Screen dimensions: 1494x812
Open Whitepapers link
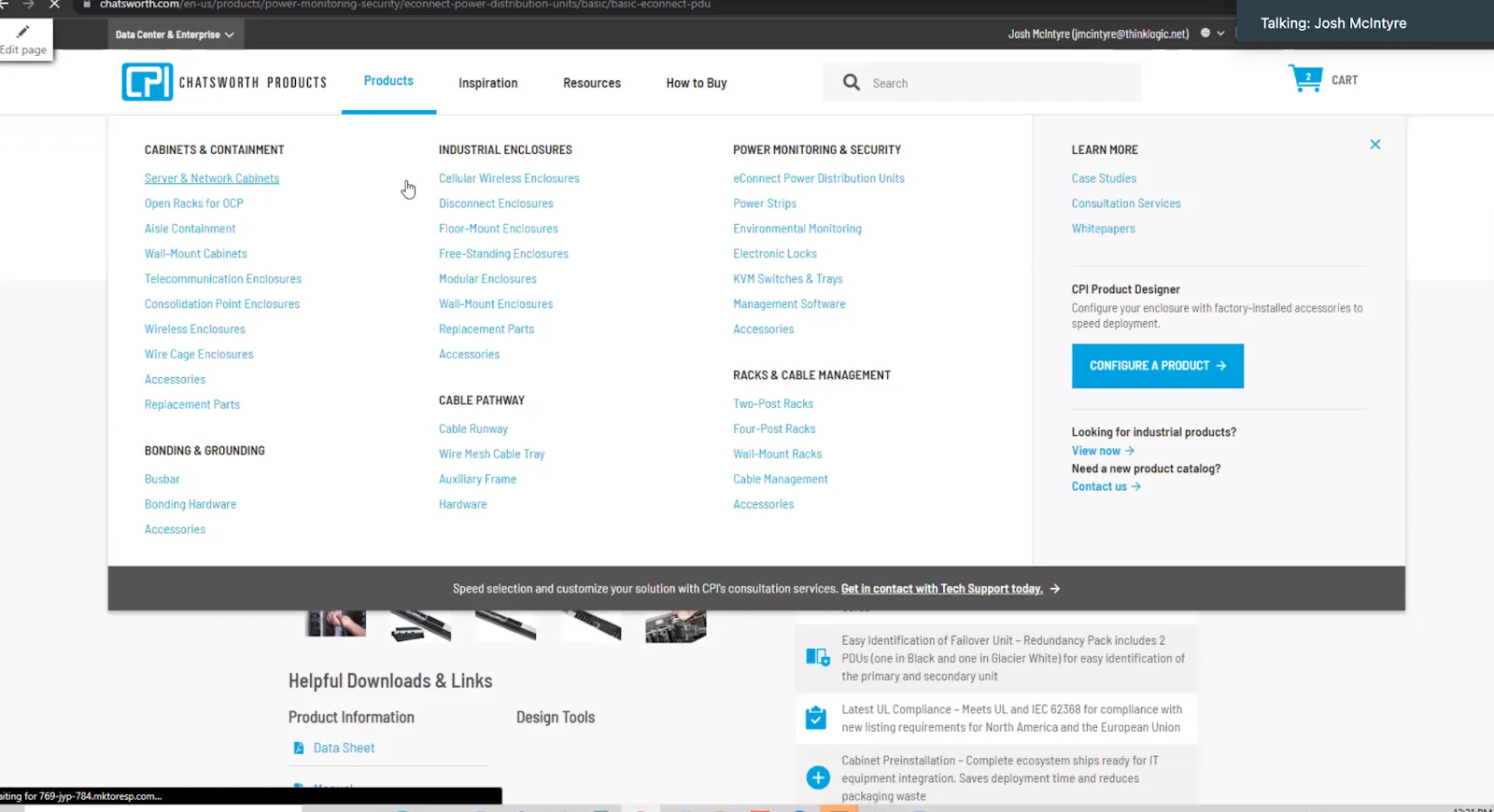coord(1104,229)
